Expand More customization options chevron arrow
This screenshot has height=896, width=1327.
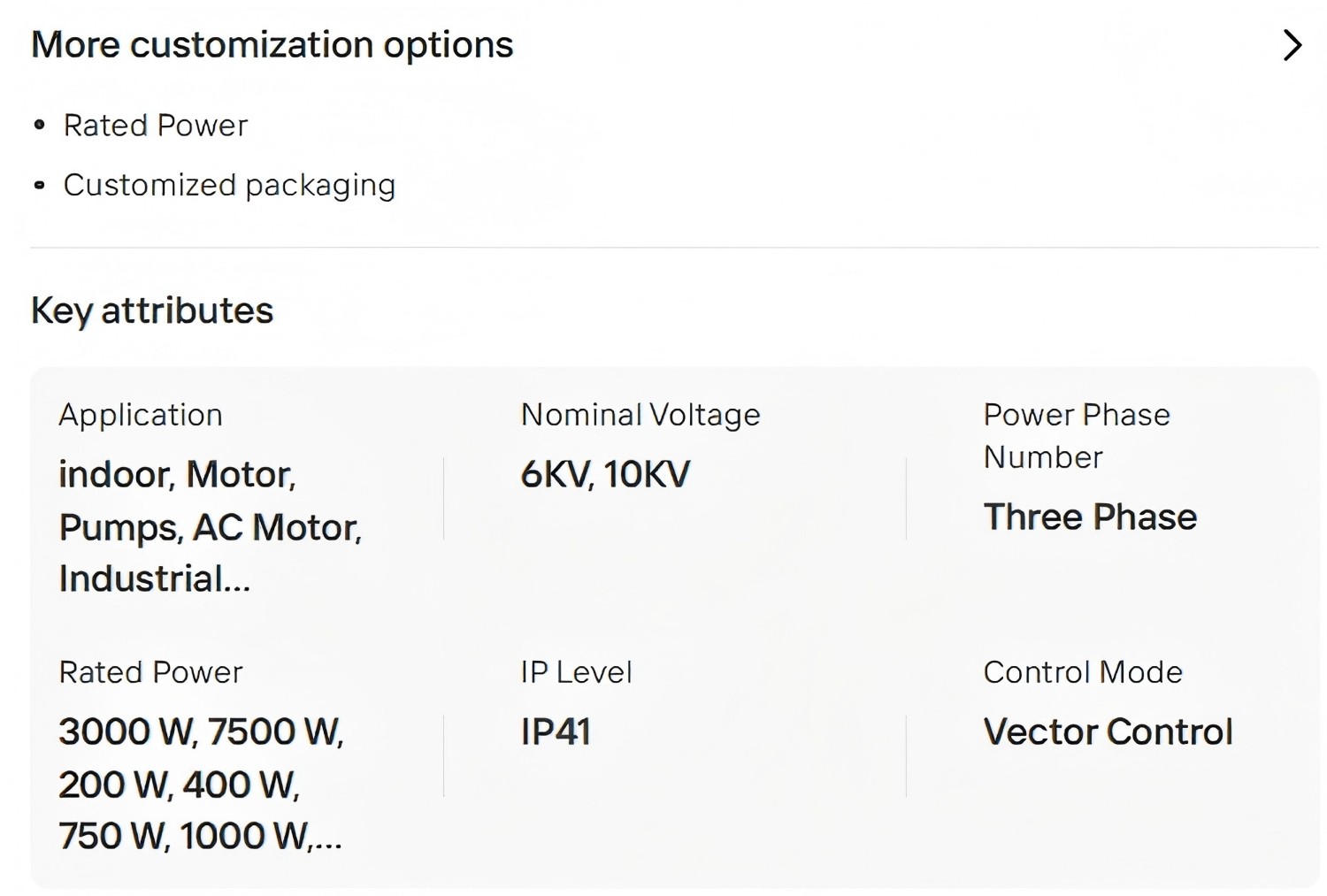[x=1292, y=45]
